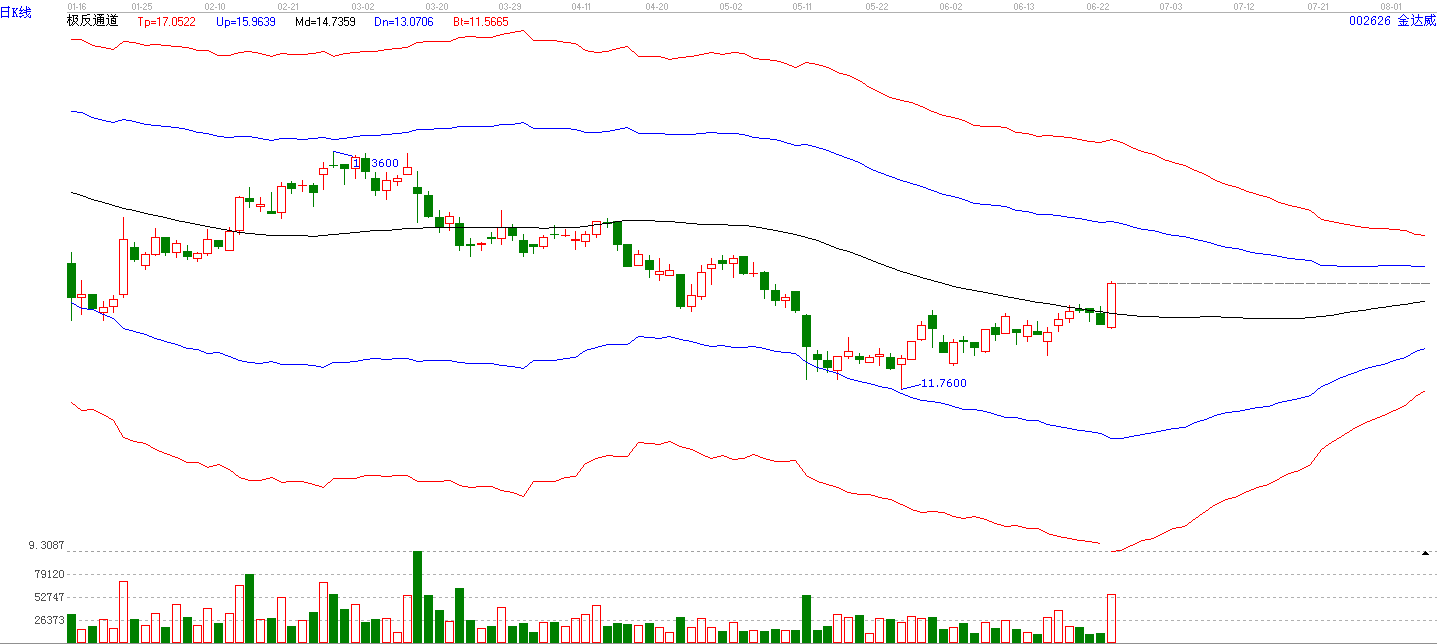Click the 08-01 date label
The image size is (1437, 644).
click(x=1391, y=6)
